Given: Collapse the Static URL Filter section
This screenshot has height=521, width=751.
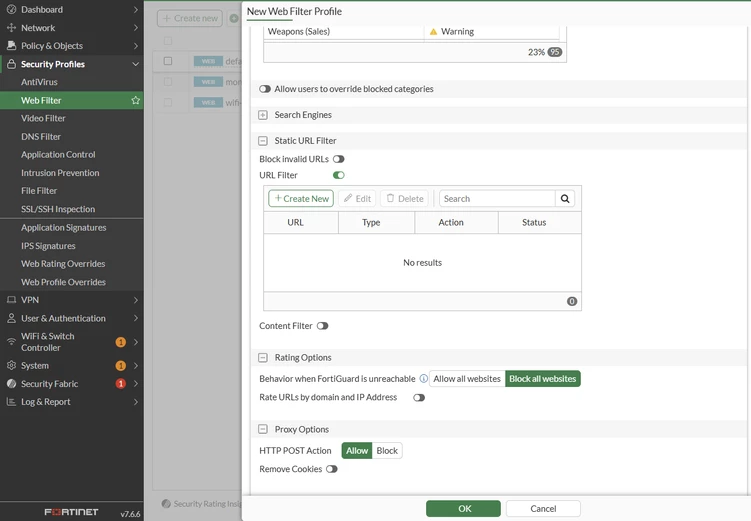Looking at the screenshot, I should [263, 141].
